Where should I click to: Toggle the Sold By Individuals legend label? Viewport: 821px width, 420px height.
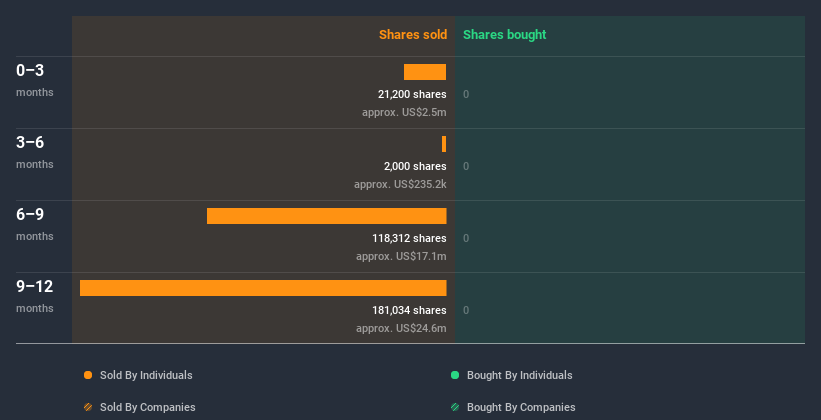pyautogui.click(x=146, y=375)
